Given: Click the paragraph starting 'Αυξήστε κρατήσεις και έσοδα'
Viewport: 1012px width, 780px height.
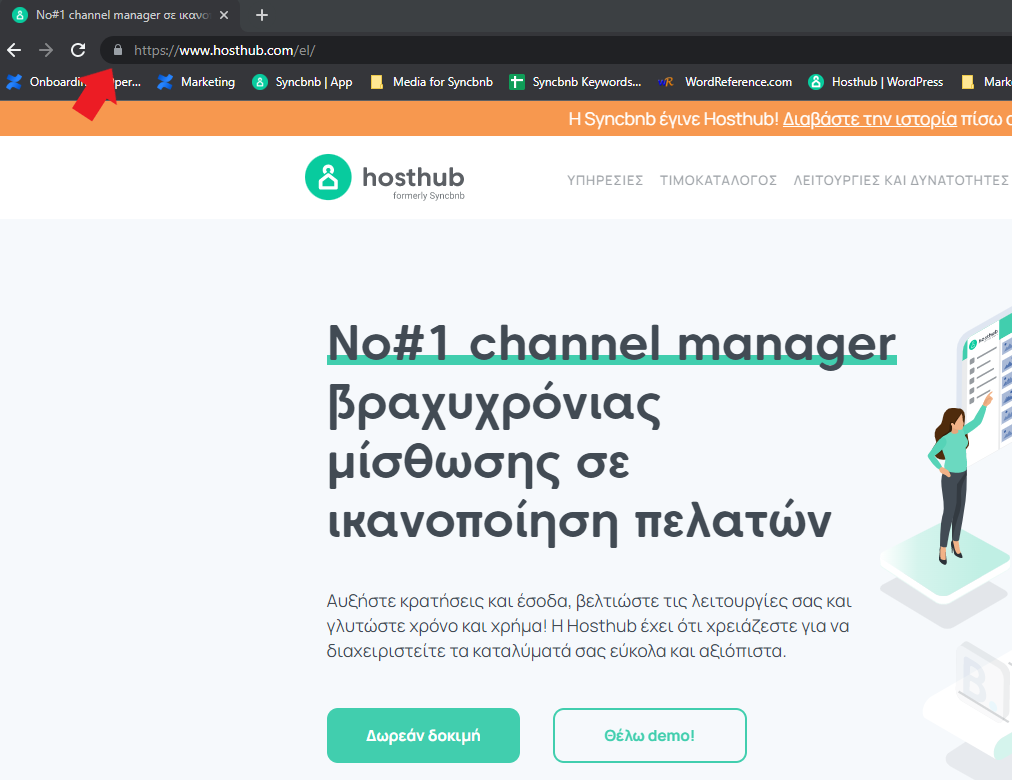Looking at the screenshot, I should (589, 626).
